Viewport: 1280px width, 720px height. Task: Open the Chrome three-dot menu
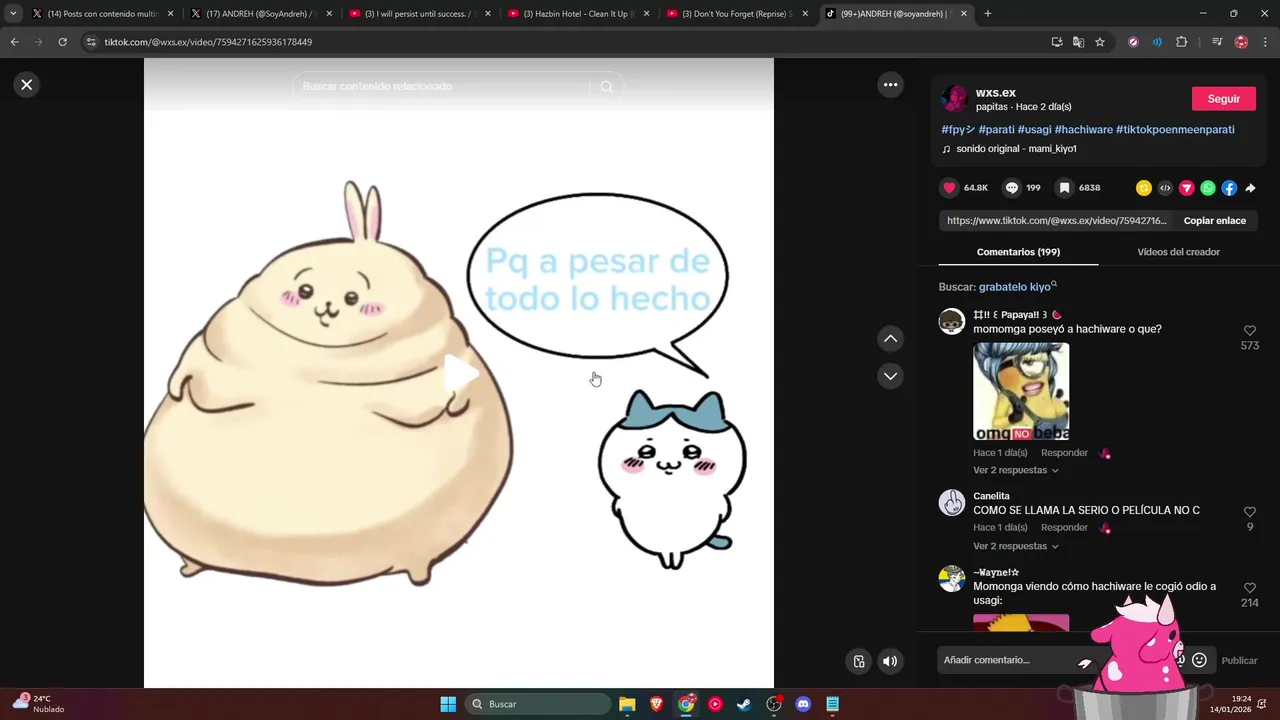coord(1266,42)
